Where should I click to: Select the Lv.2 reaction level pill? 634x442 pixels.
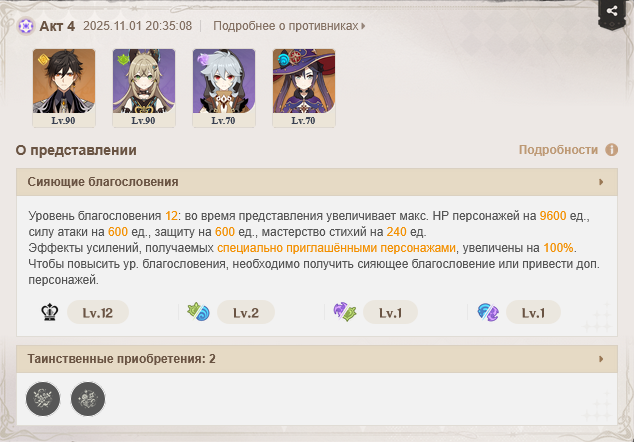246,313
